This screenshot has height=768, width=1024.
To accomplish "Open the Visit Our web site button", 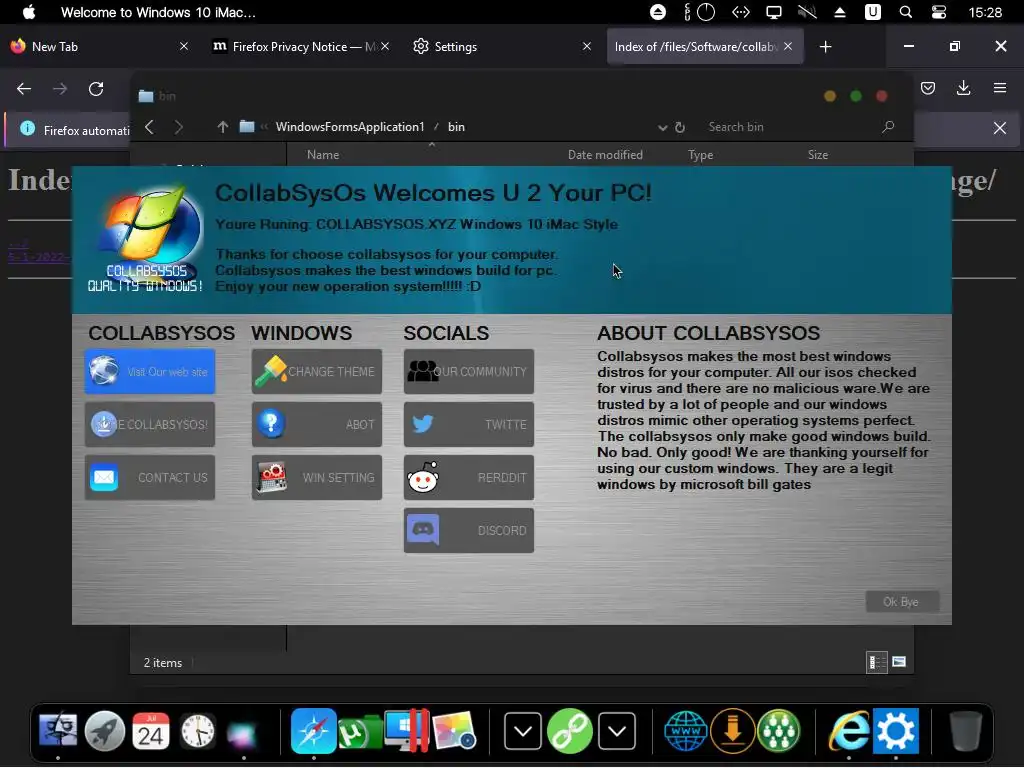I will (x=150, y=372).
